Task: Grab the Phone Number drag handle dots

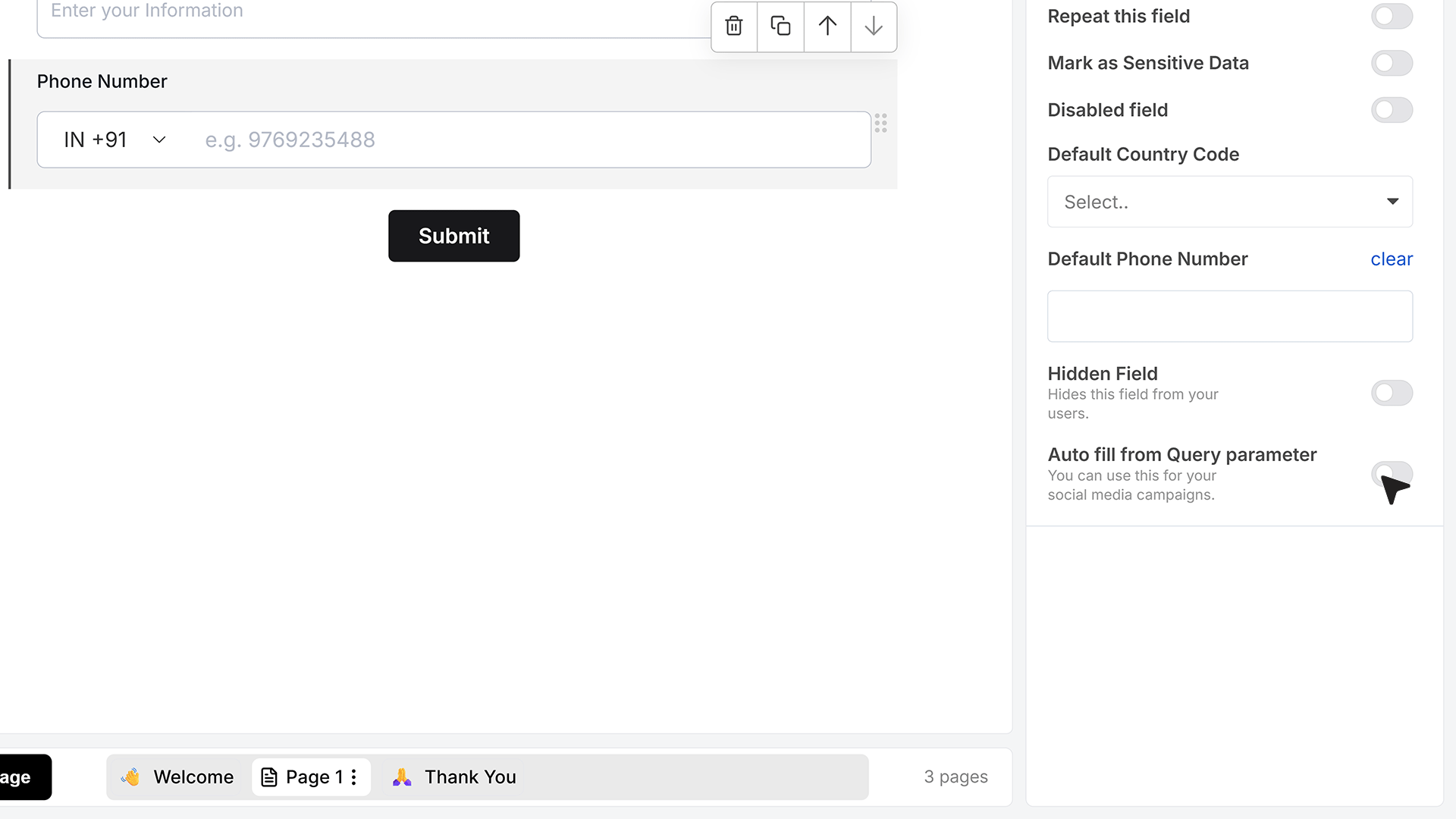Action: [x=880, y=124]
